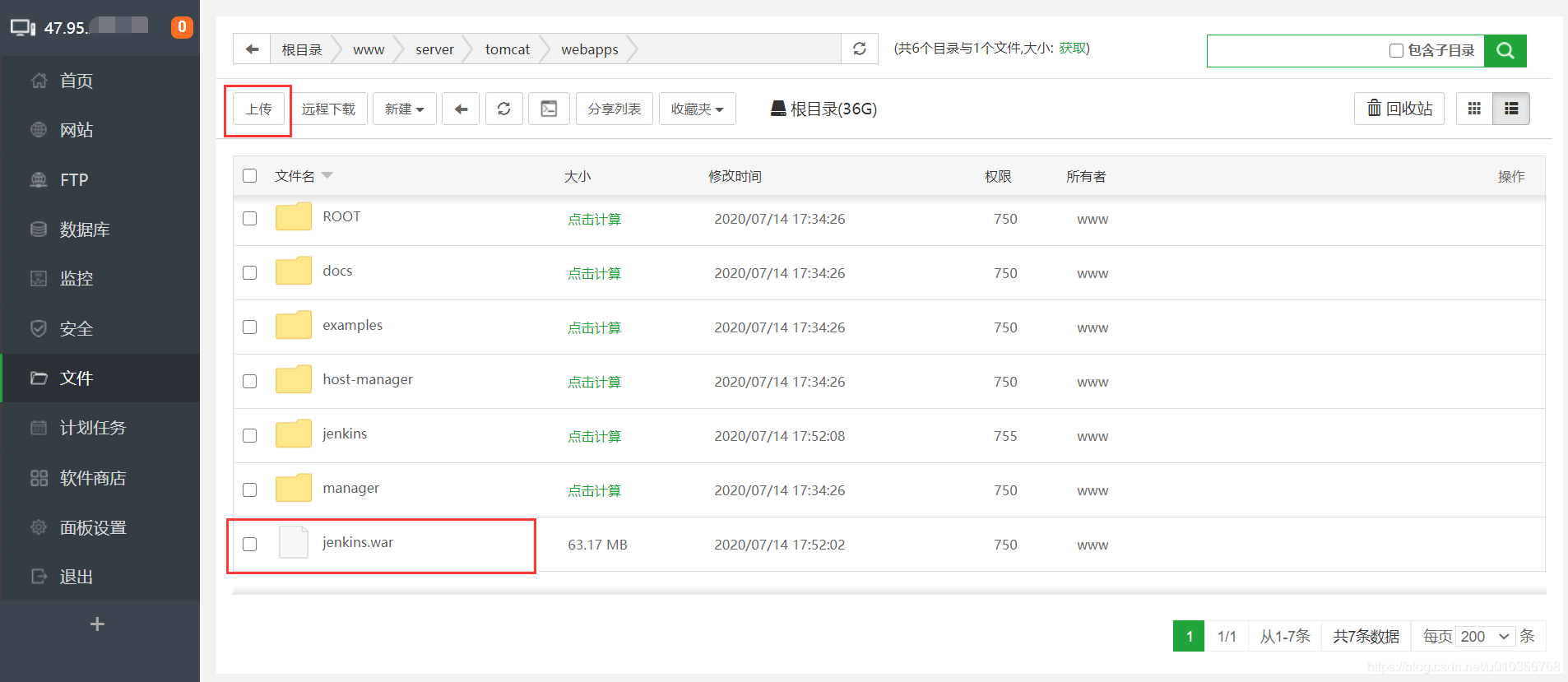The height and width of the screenshot is (682, 1568).
Task: Click the breadcrumb back arrow icon
Action: [253, 49]
